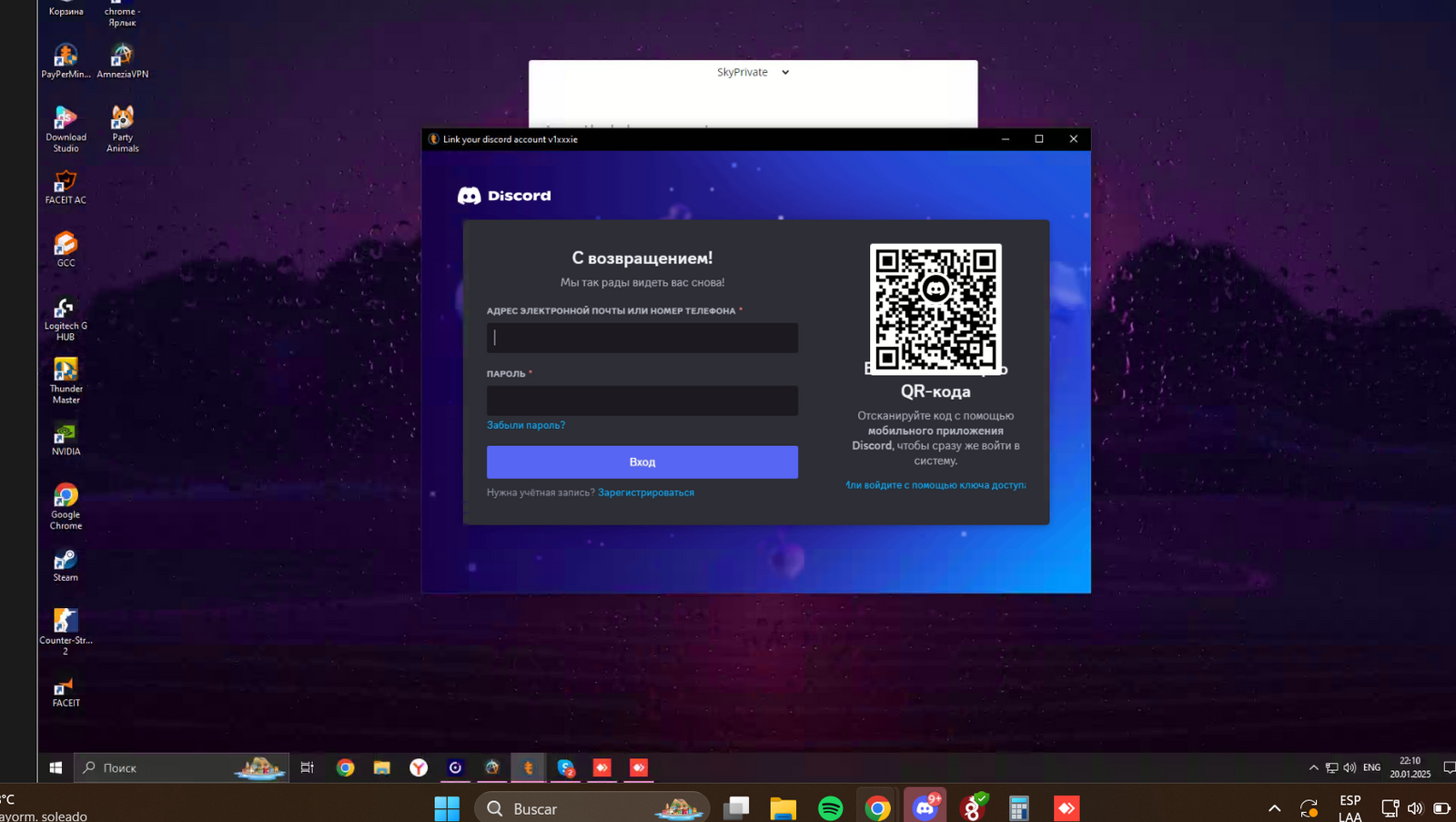Image resolution: width=1456 pixels, height=822 pixels.
Task: Click the Зарегистрироваться link
Action: point(646,492)
